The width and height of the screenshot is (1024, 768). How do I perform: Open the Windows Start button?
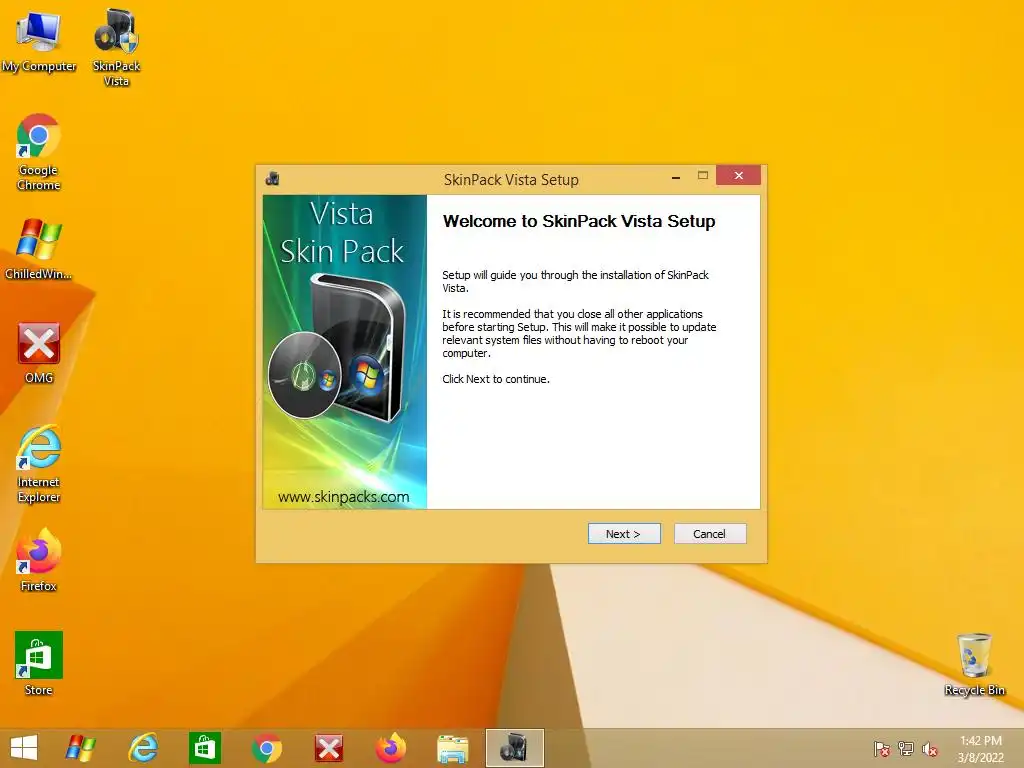click(x=24, y=748)
